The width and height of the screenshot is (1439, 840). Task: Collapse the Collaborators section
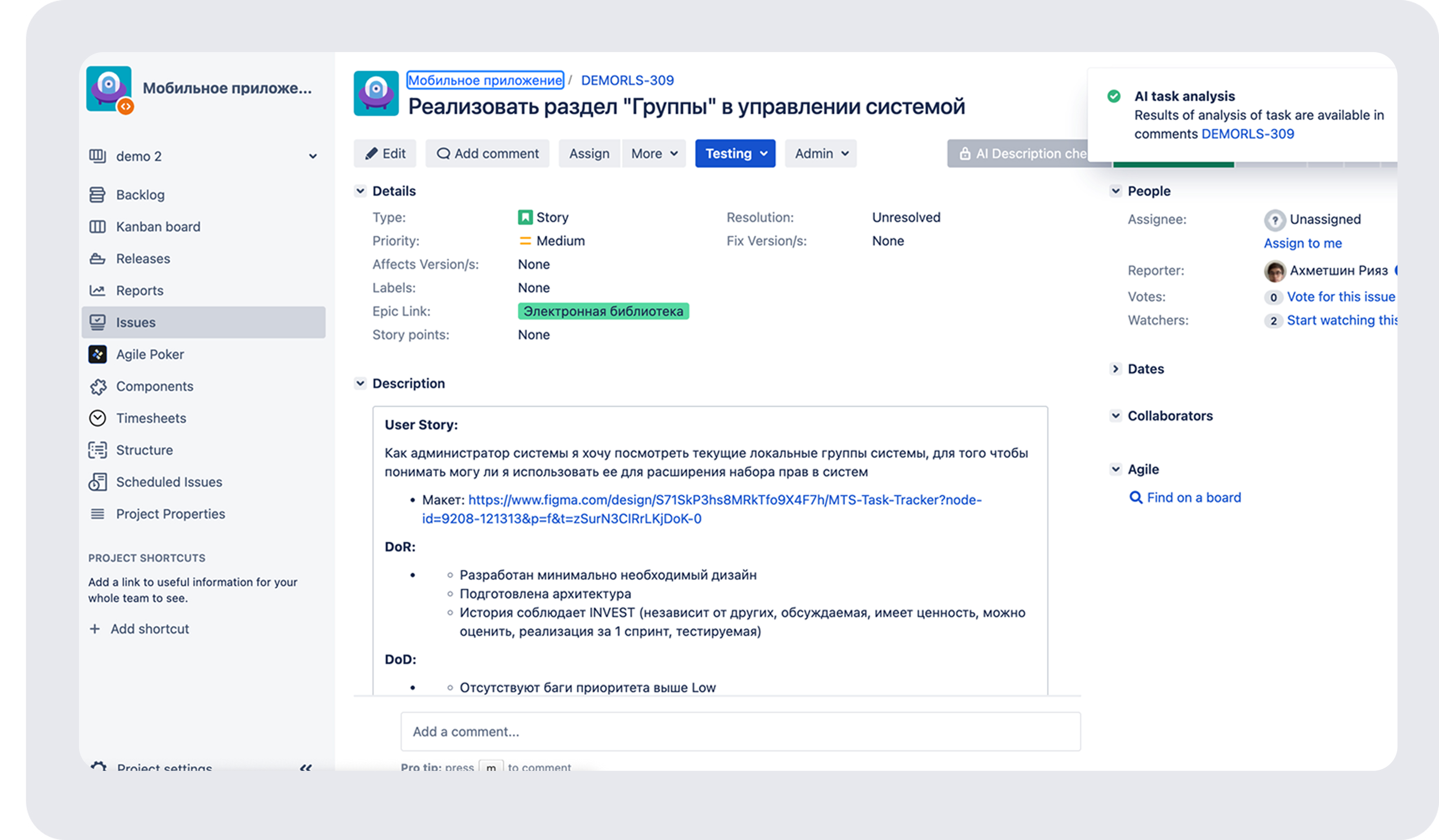(1115, 416)
